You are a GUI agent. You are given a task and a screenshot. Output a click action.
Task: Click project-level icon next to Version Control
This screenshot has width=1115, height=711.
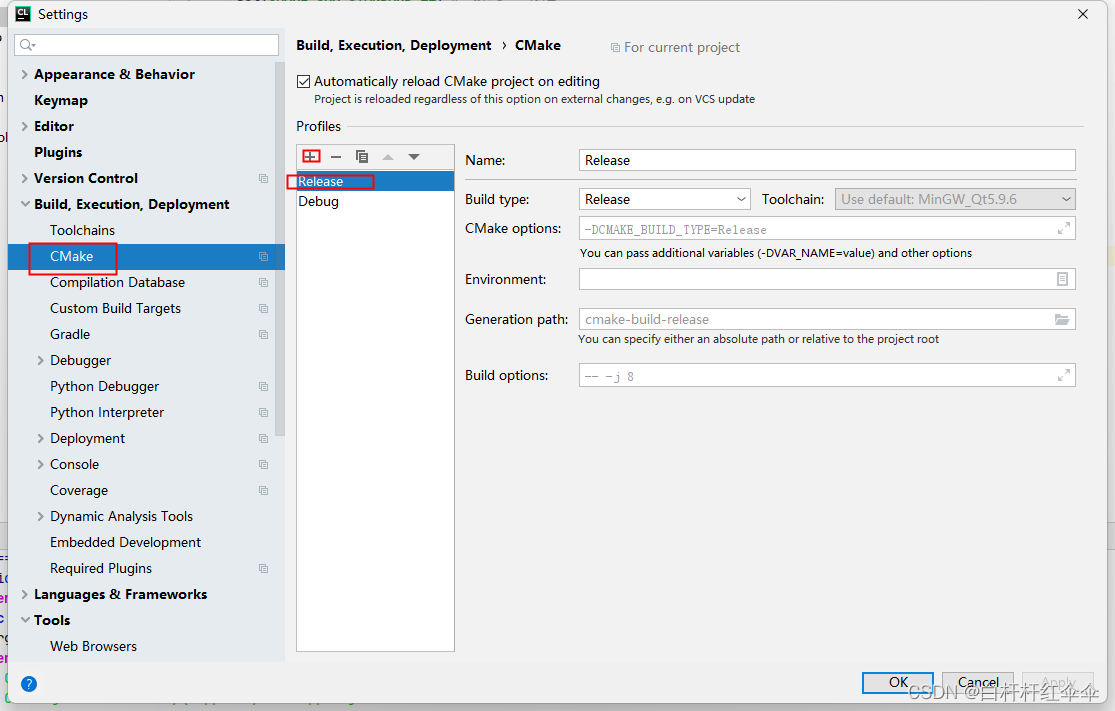coord(264,178)
